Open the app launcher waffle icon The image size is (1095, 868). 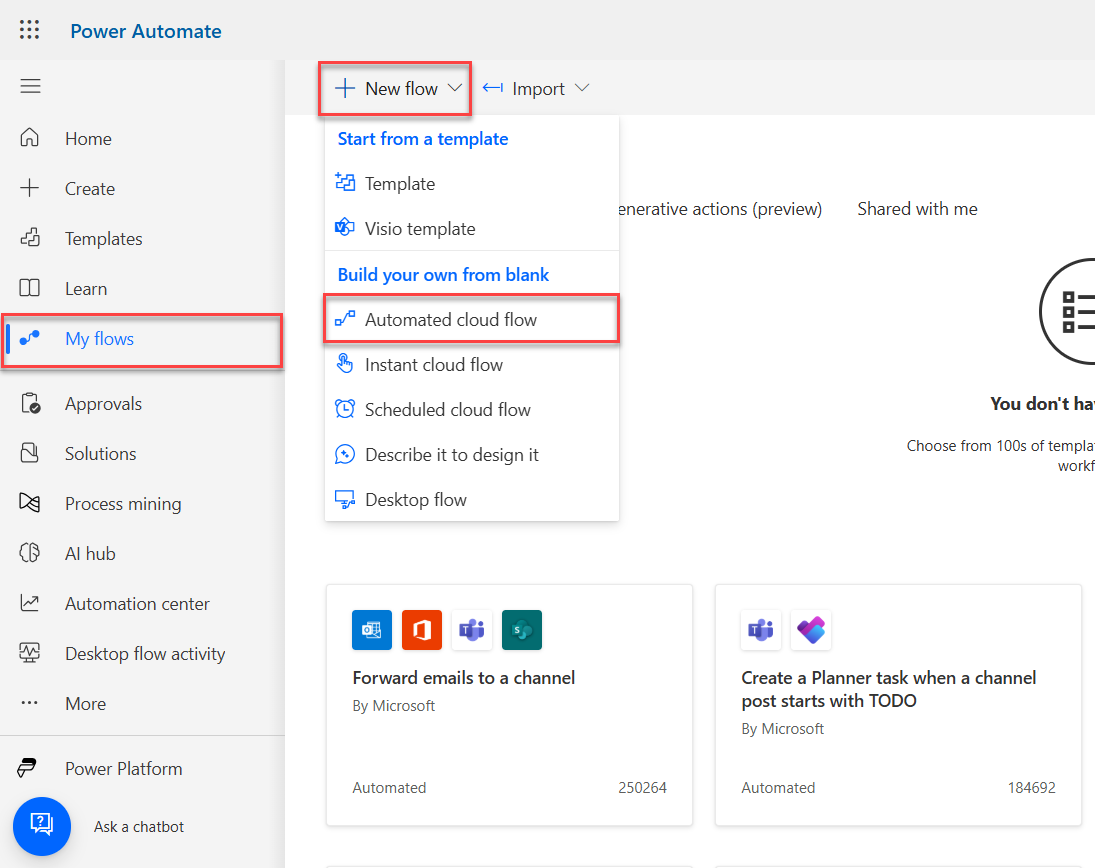click(29, 30)
